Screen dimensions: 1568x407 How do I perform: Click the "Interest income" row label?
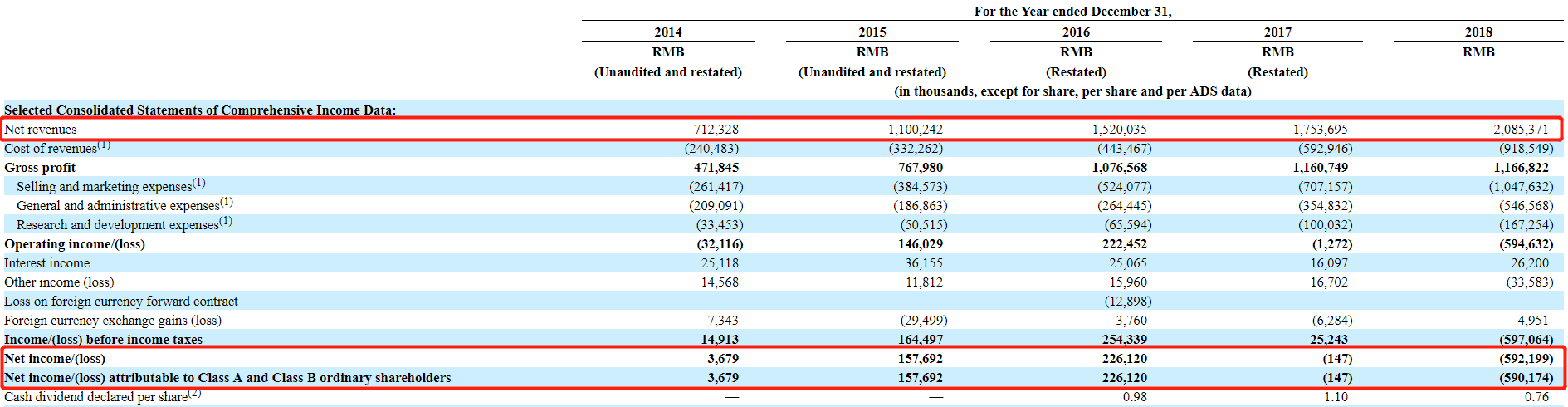(x=47, y=263)
